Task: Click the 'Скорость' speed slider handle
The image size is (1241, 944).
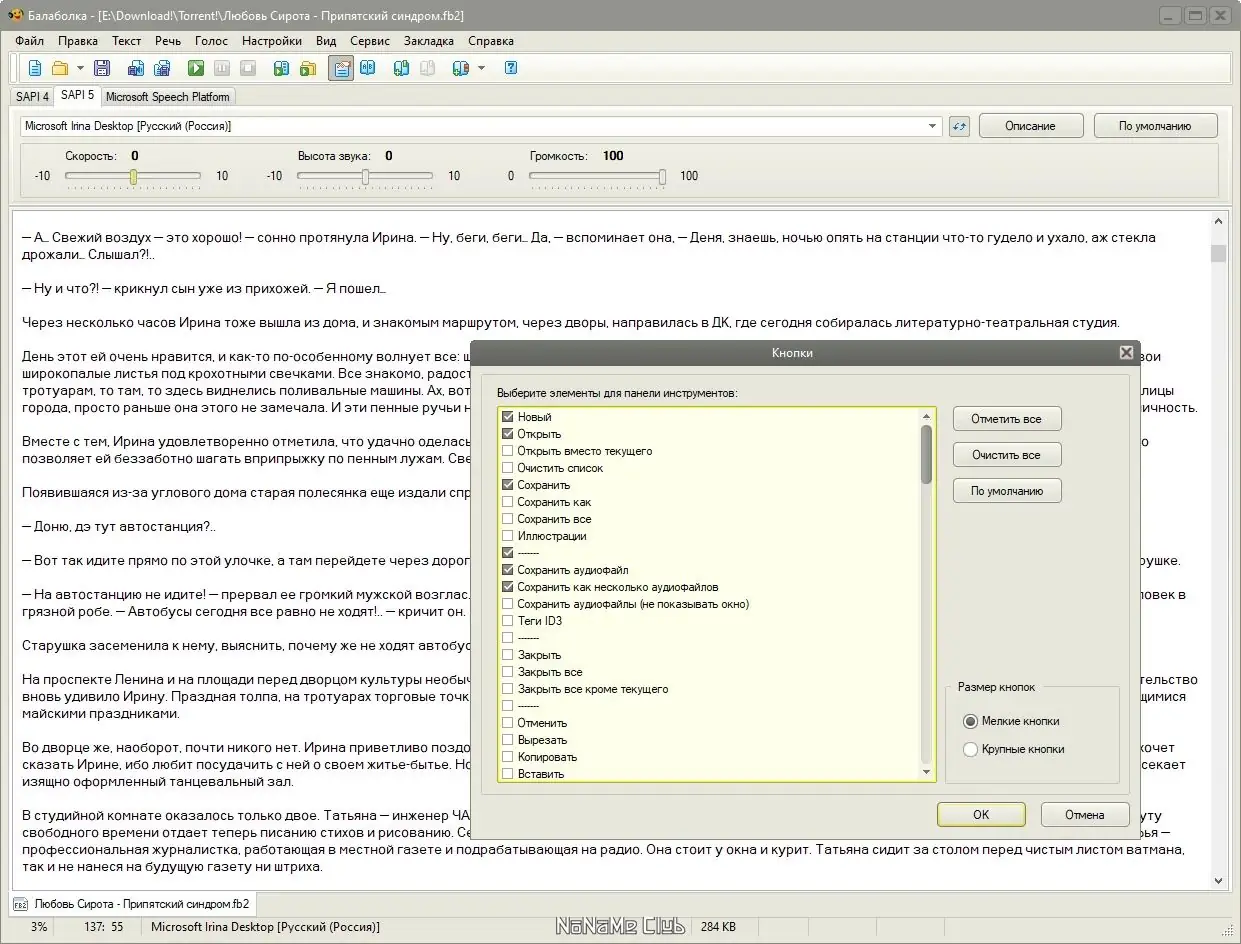Action: [133, 177]
